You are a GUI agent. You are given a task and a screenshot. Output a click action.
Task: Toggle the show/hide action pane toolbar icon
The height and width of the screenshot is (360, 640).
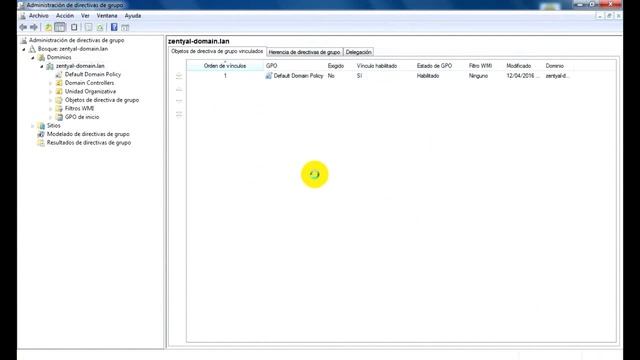pos(125,27)
